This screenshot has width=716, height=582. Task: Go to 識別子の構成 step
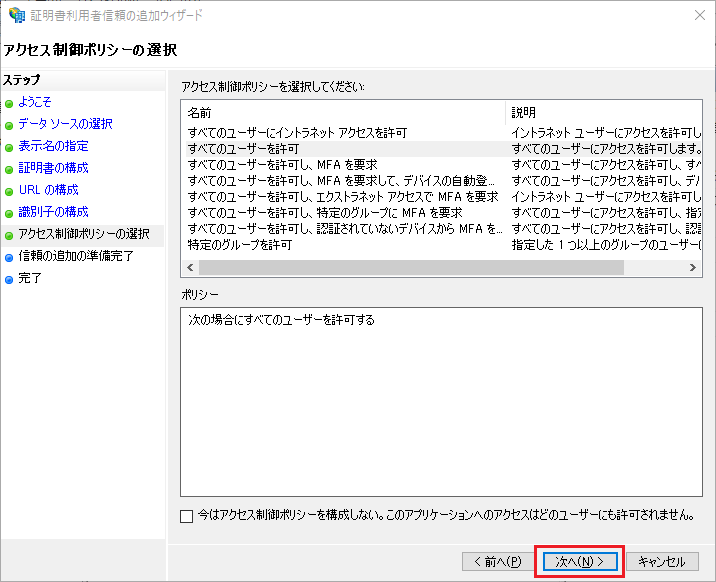tap(53, 211)
